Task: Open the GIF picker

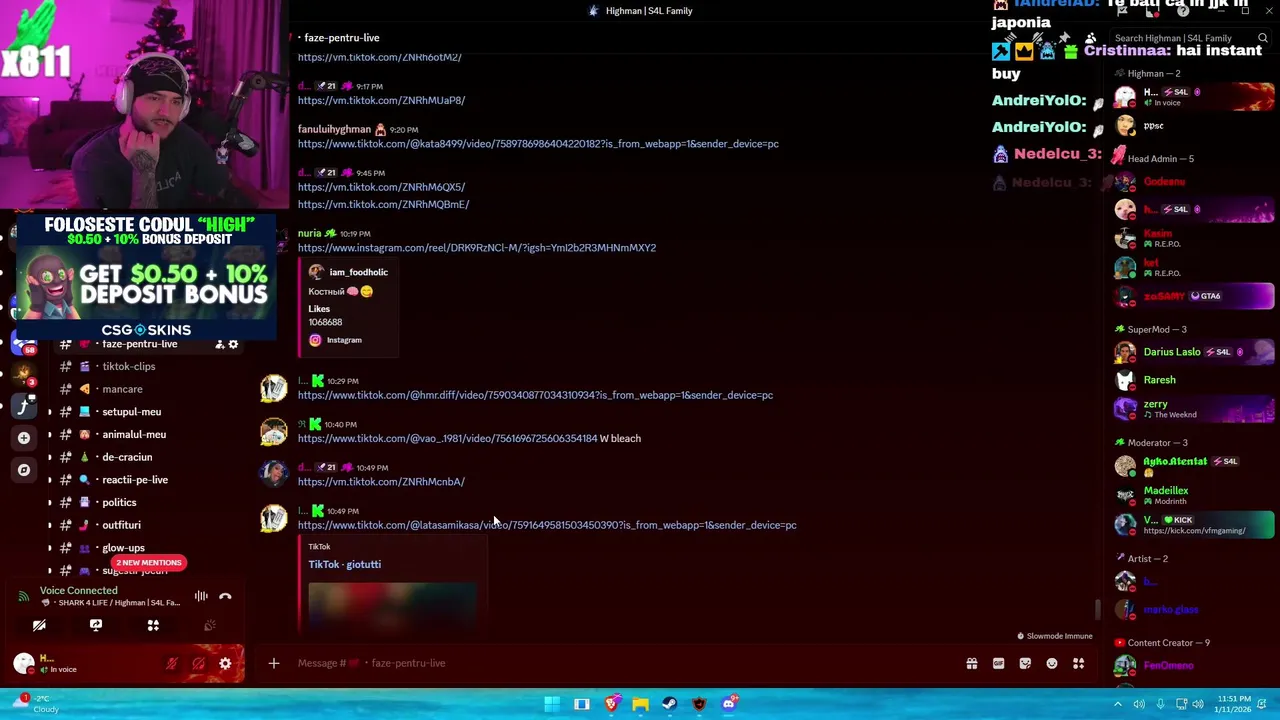Action: coord(998,663)
